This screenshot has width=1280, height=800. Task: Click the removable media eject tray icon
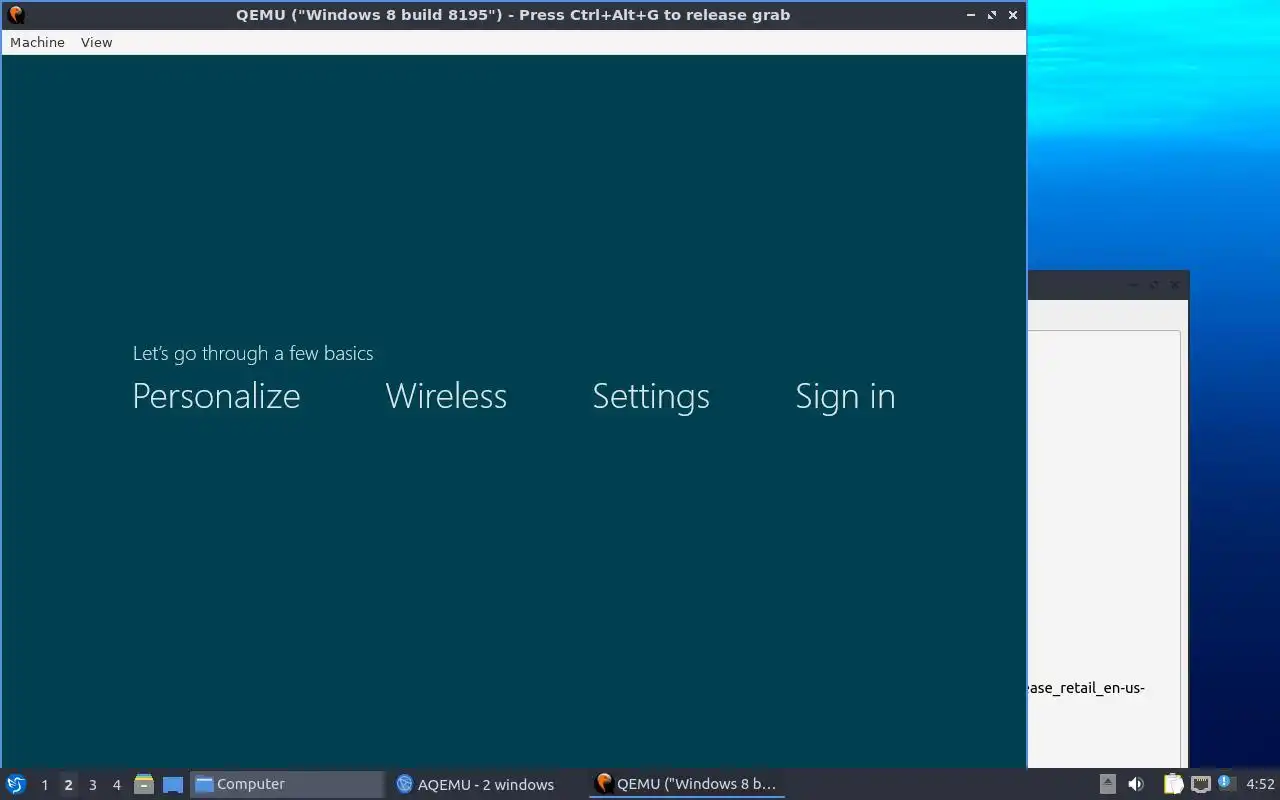[1108, 784]
